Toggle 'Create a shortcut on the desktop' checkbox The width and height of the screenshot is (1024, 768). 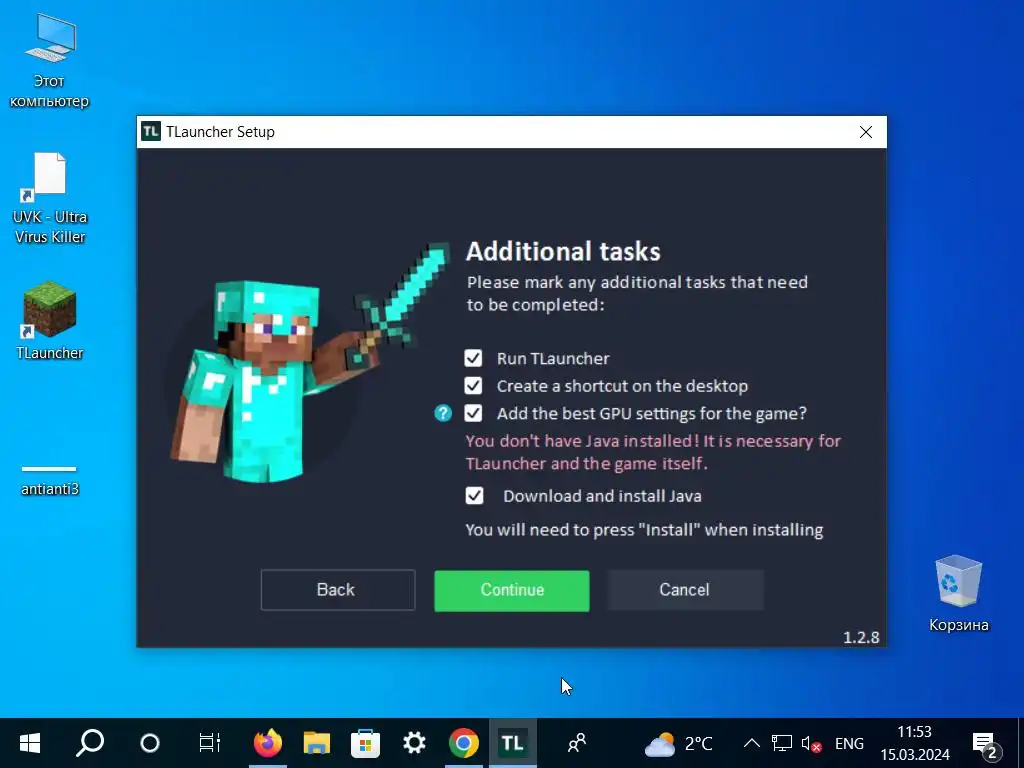[x=473, y=385]
